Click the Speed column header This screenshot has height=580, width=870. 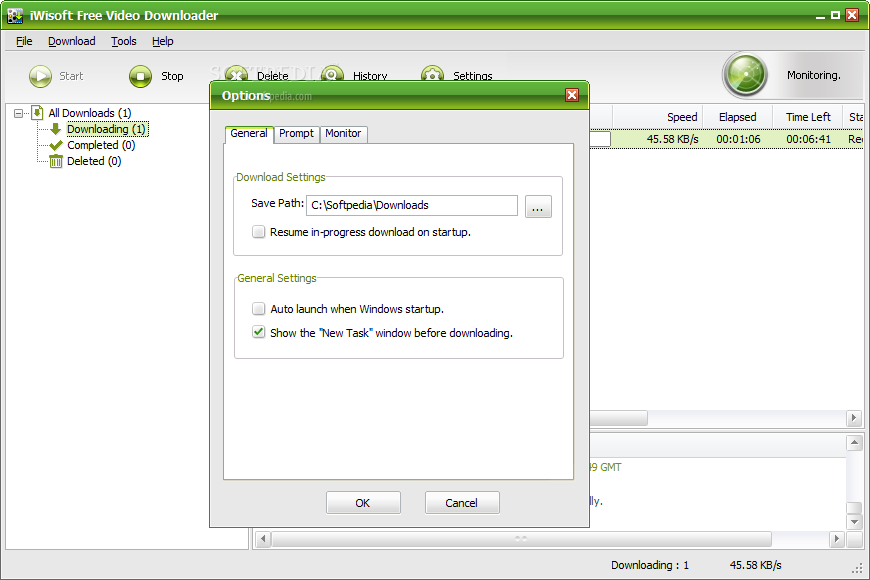click(x=658, y=117)
